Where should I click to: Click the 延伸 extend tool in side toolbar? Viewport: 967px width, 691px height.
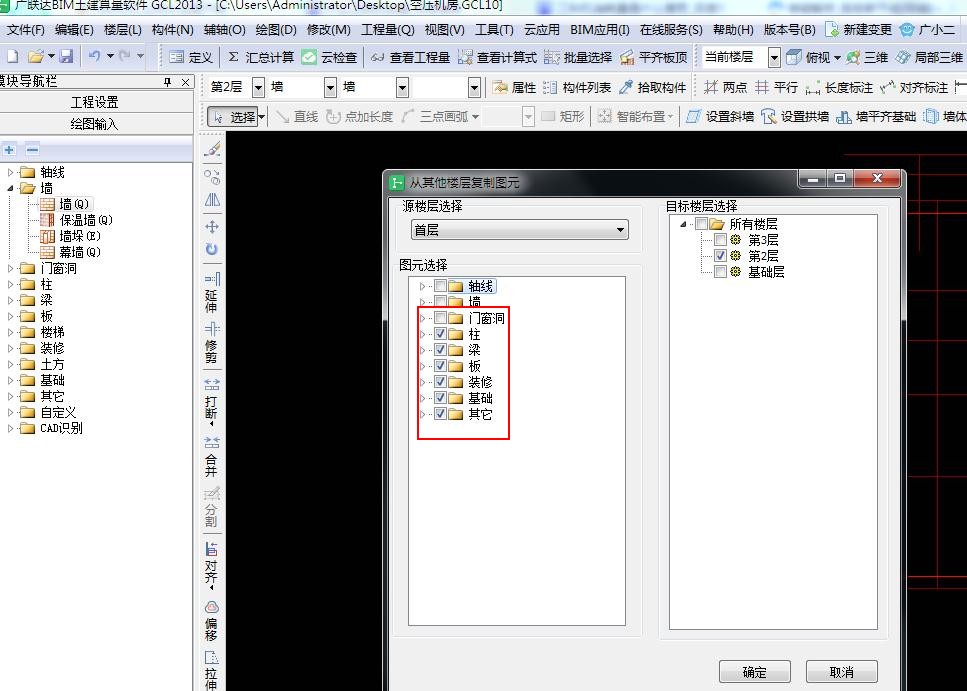(212, 292)
